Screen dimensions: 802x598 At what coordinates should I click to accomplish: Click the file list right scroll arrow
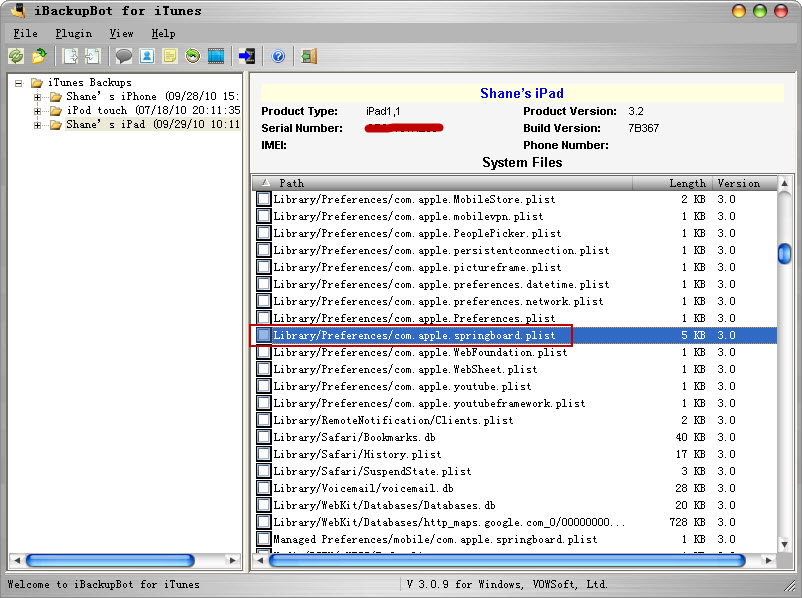pos(769,560)
